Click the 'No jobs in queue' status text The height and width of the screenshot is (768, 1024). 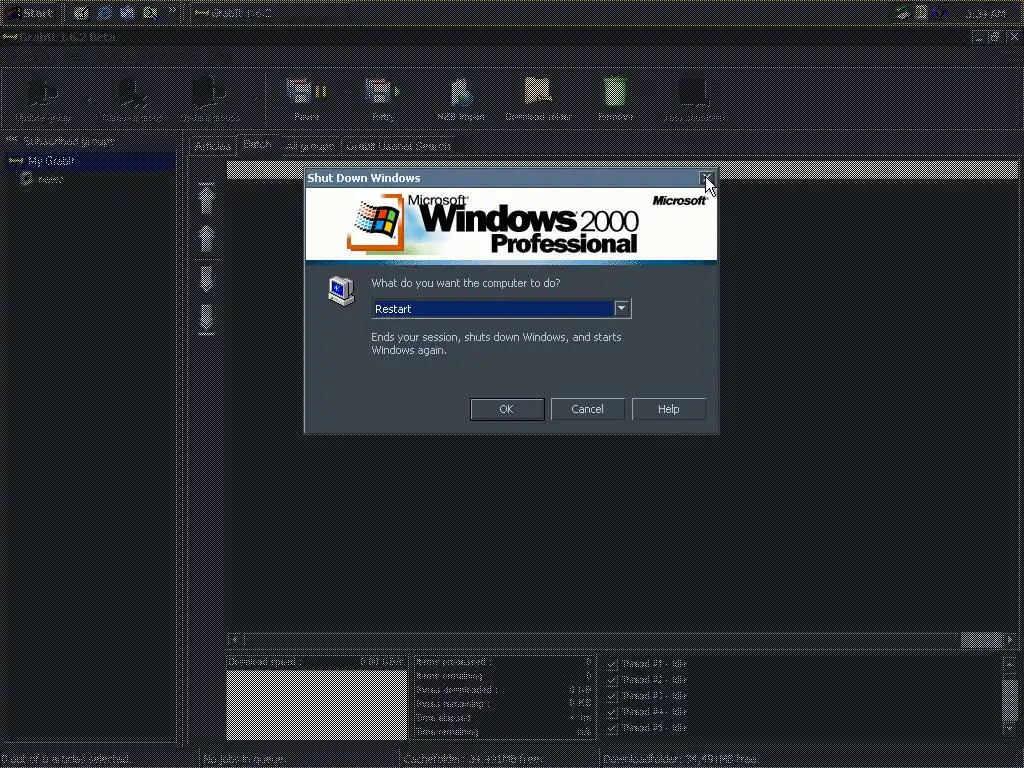[244, 759]
